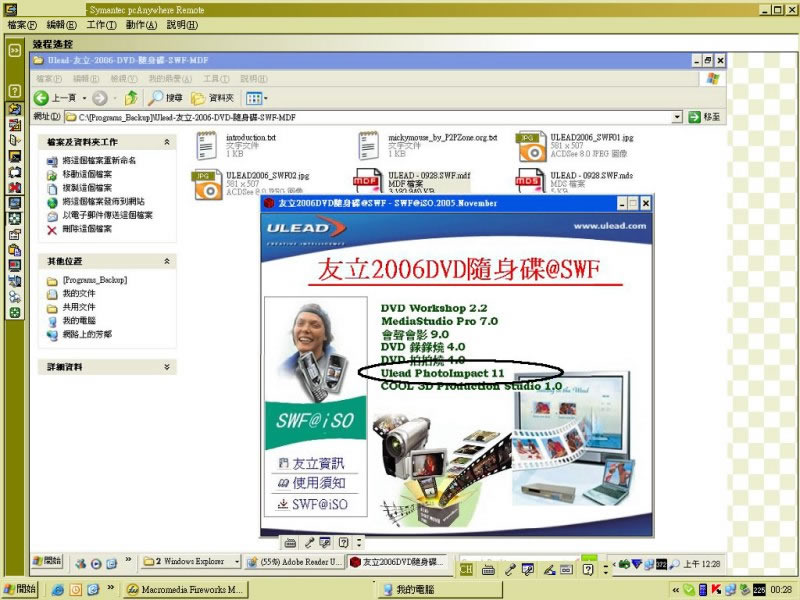Click the introduction.txt file icon

pos(206,145)
